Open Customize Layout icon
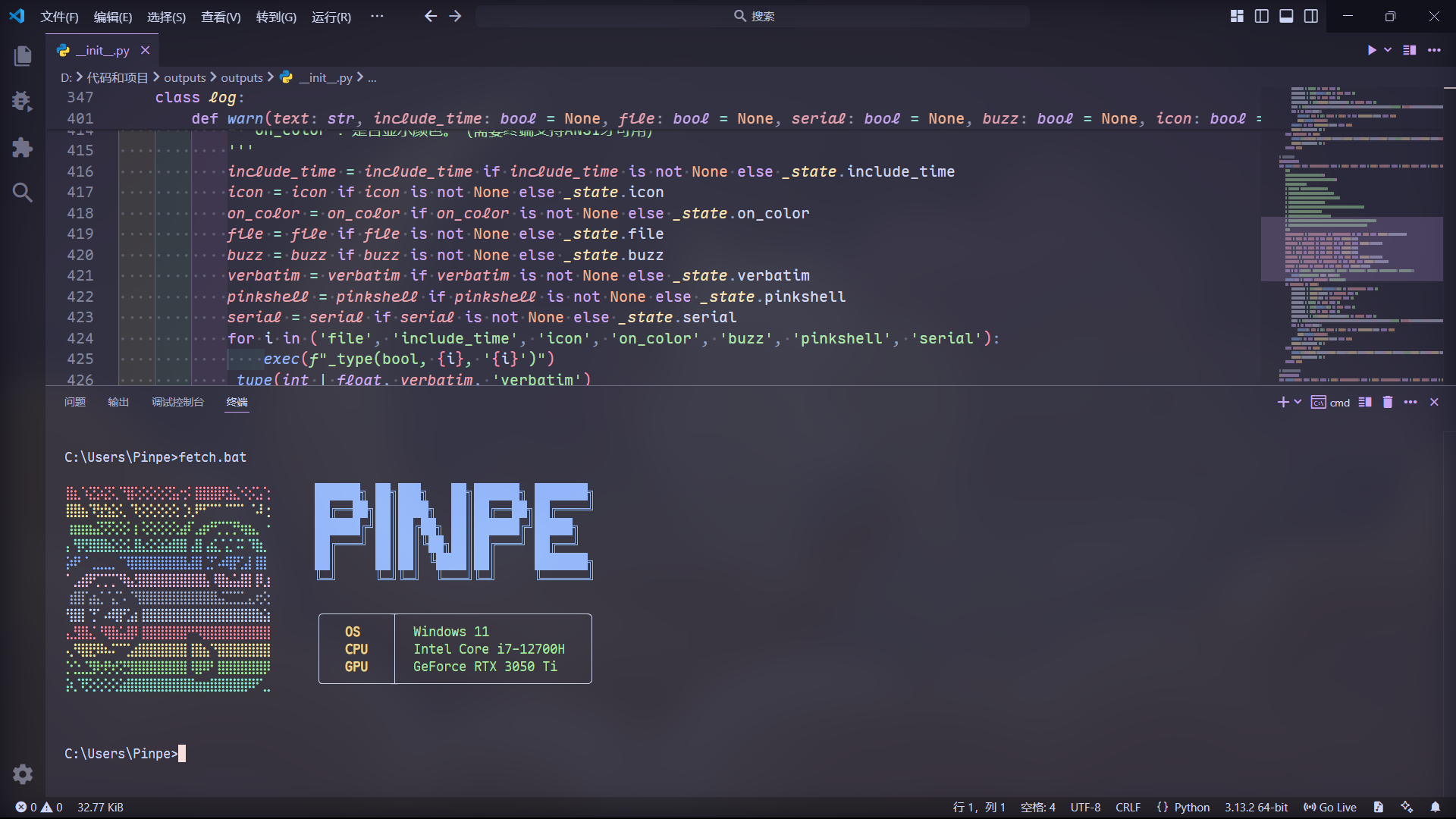 1237,16
